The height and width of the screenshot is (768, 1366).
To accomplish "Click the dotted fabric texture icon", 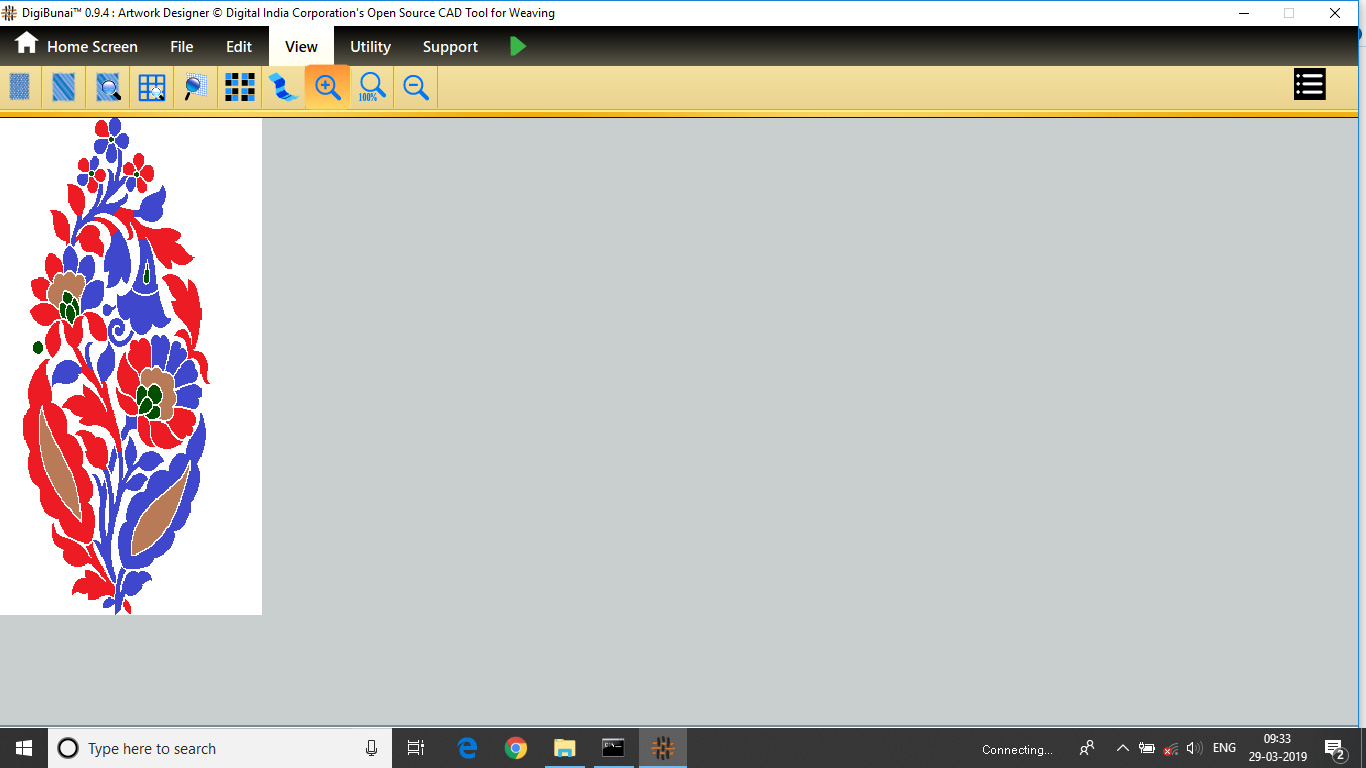I will tap(19, 88).
